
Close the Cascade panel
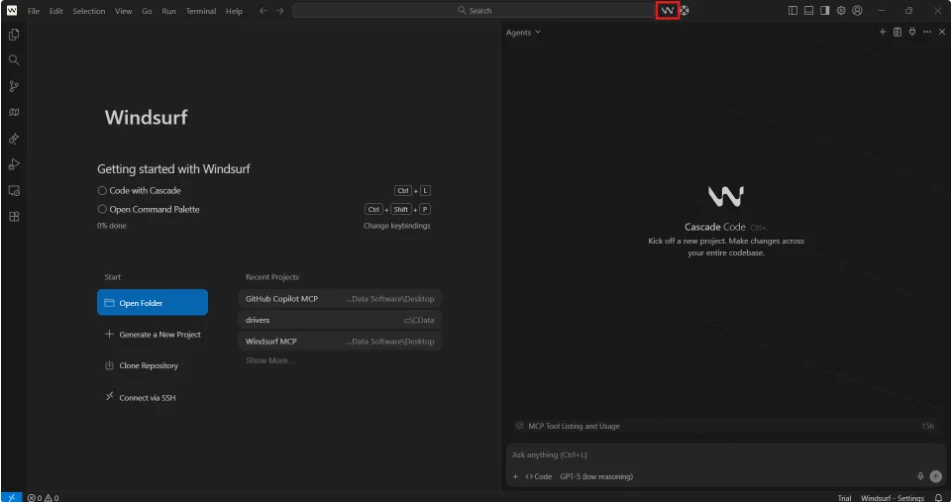[x=942, y=32]
